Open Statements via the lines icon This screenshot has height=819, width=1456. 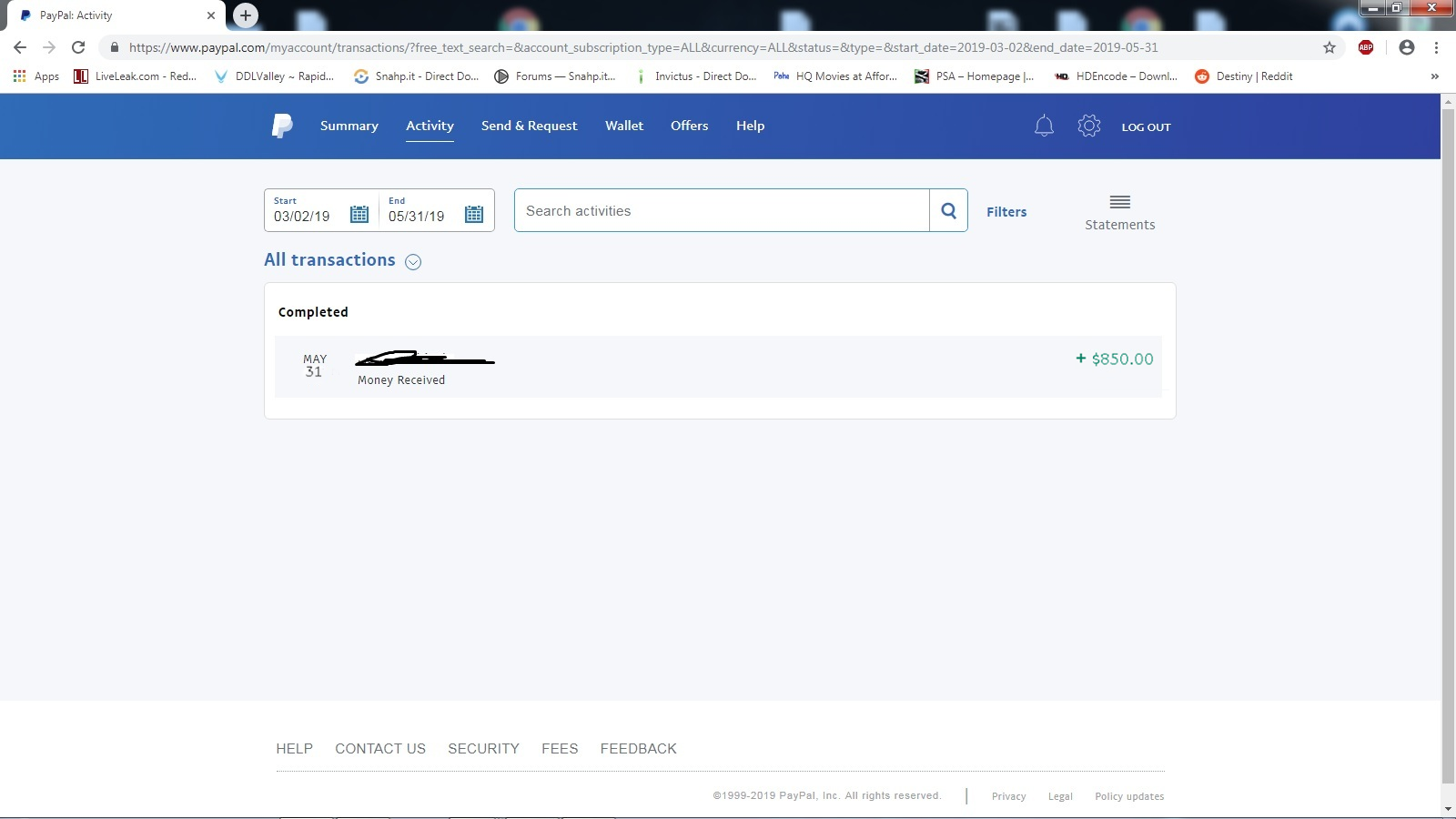[x=1120, y=202]
